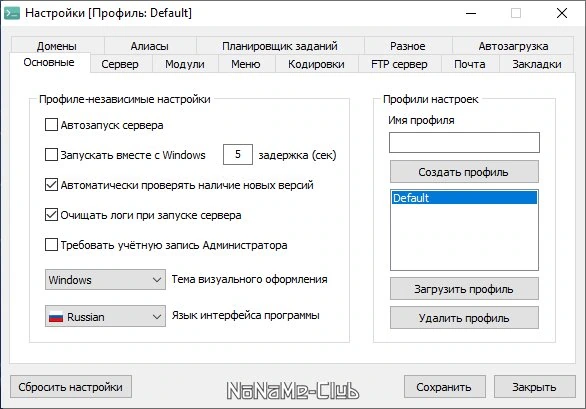Switch to the Сервер tab
The image size is (586, 409).
click(120, 64)
